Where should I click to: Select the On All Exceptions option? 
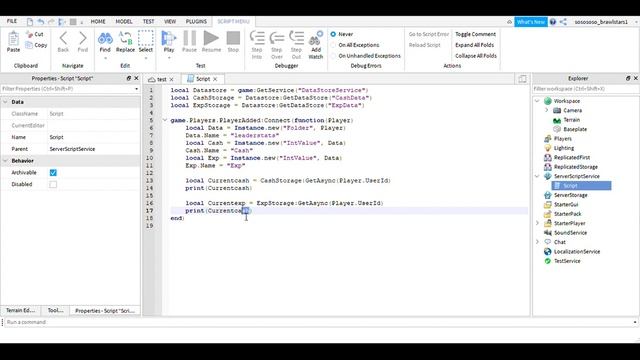333,45
